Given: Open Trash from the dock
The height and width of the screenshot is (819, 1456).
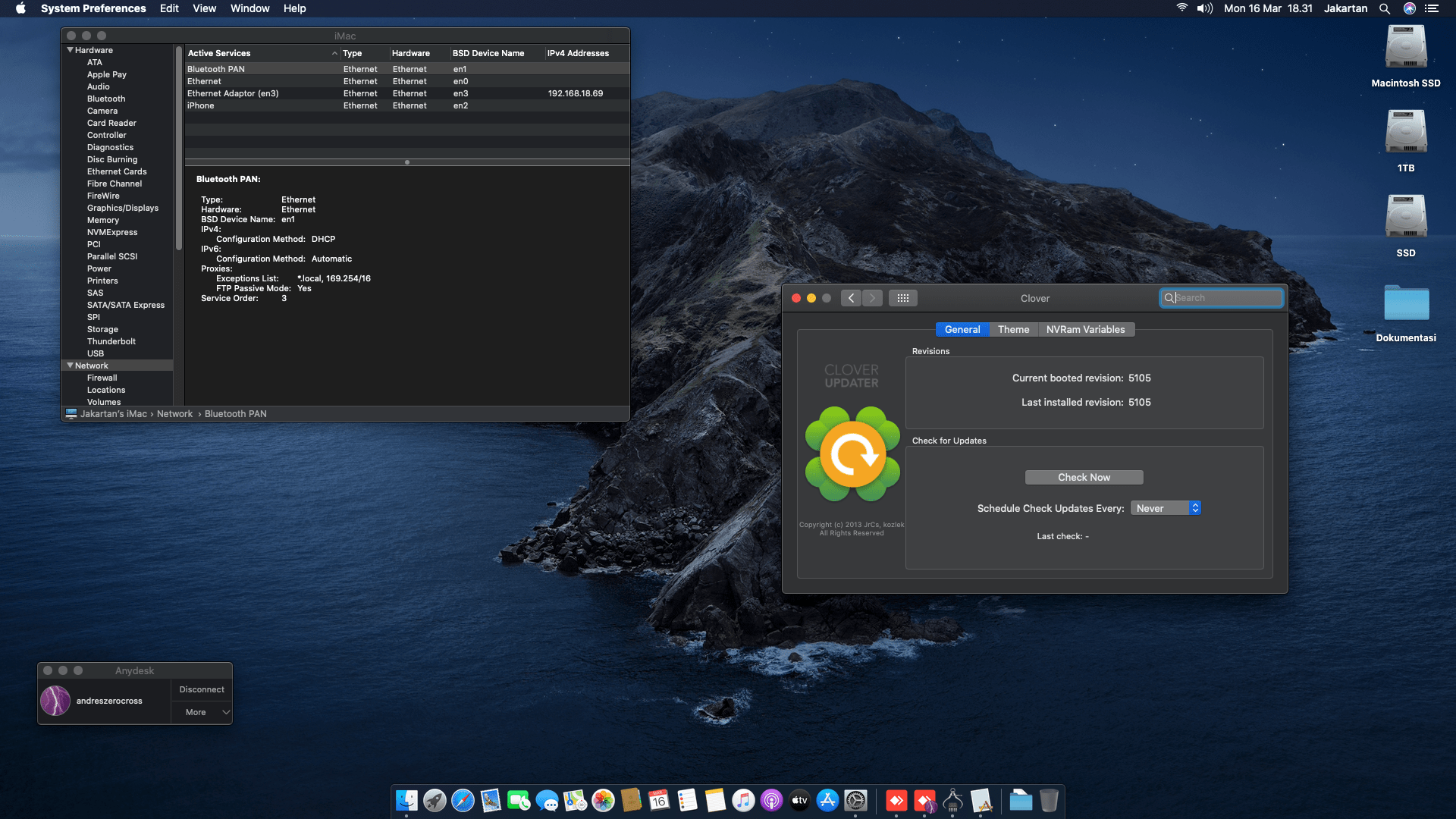Looking at the screenshot, I should [x=1049, y=800].
